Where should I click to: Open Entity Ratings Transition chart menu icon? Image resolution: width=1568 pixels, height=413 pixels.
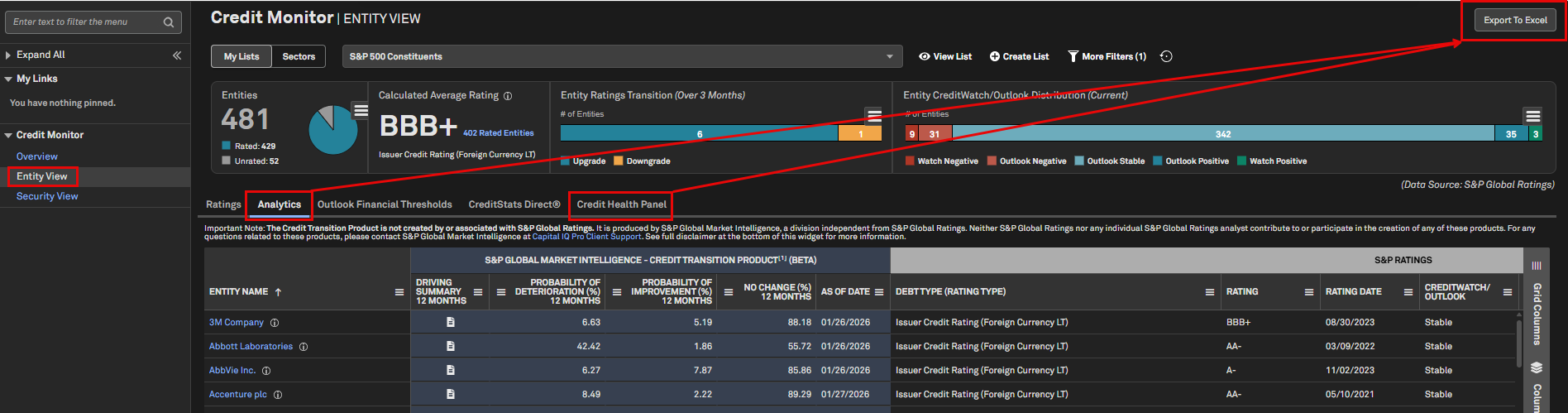(x=874, y=115)
